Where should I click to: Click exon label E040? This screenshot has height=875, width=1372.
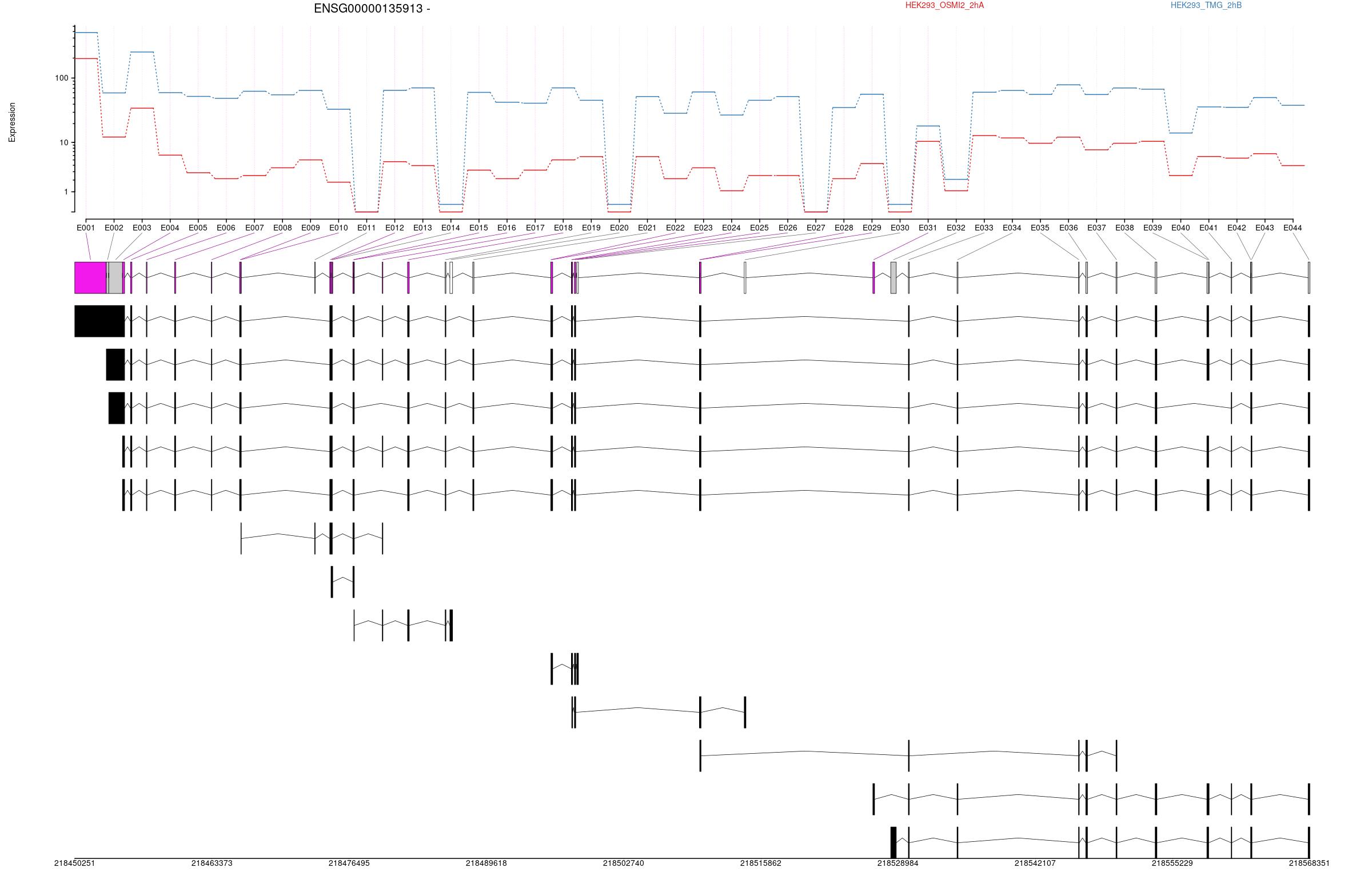click(1180, 228)
